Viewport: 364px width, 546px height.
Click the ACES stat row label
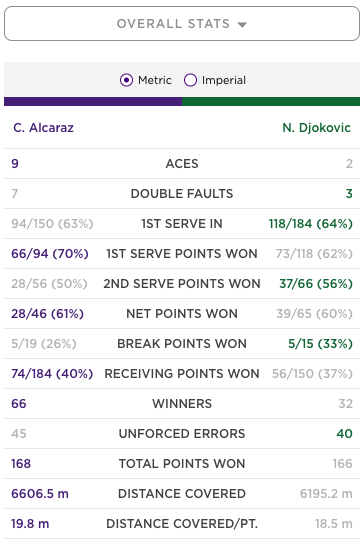coord(182,164)
